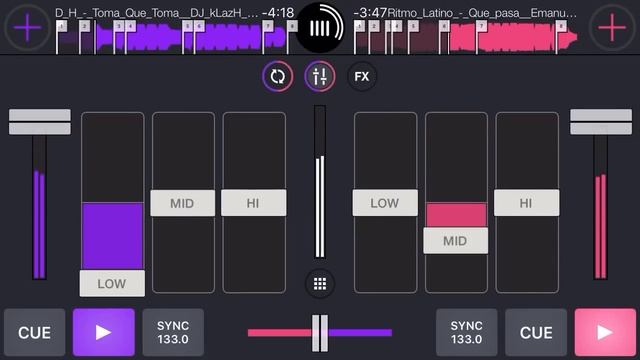640x360 pixels.
Task: Jump to cue marker 2 on right waveform
Action: click(374, 27)
